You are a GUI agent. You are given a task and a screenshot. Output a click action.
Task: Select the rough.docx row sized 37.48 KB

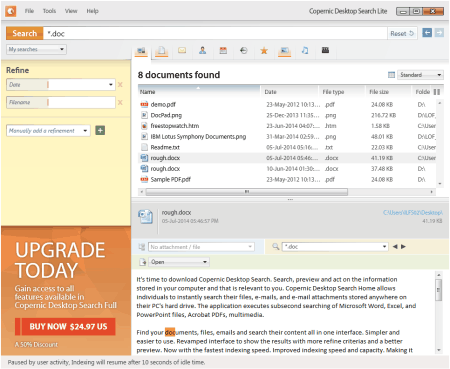(287, 168)
